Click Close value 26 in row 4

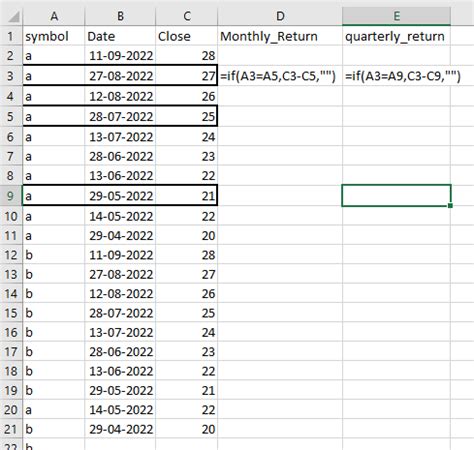[187, 96]
